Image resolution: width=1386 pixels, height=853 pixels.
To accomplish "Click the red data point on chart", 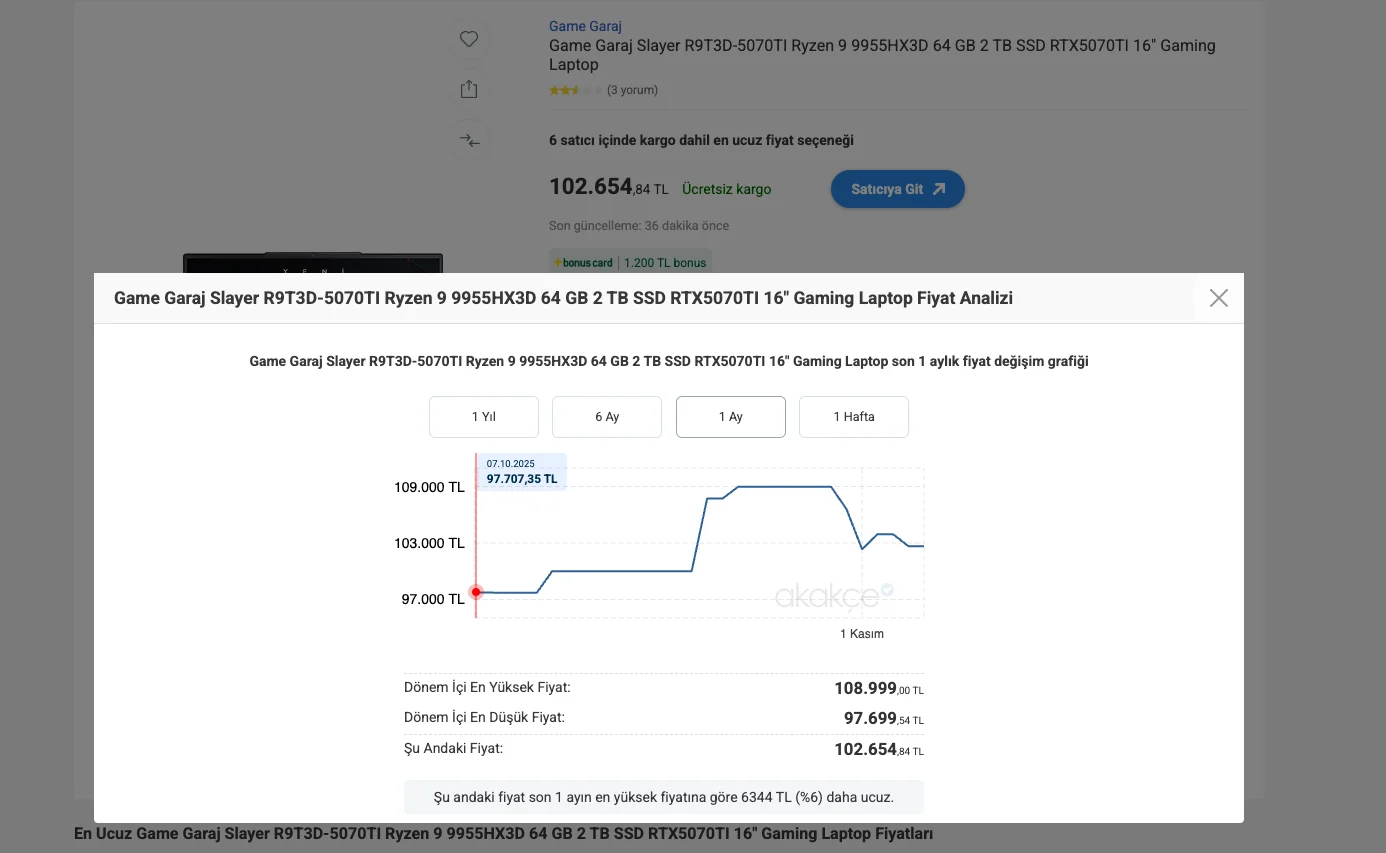I will [x=476, y=592].
